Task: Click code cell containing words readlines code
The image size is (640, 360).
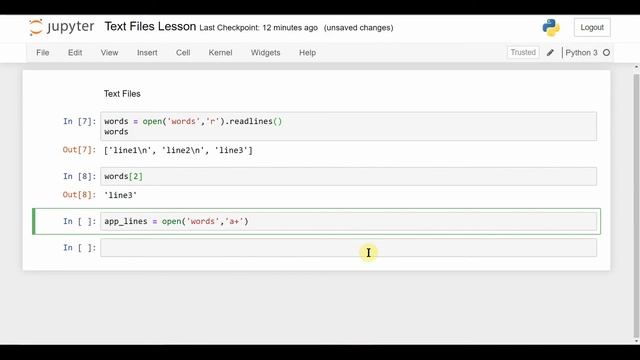Action: (x=349, y=127)
